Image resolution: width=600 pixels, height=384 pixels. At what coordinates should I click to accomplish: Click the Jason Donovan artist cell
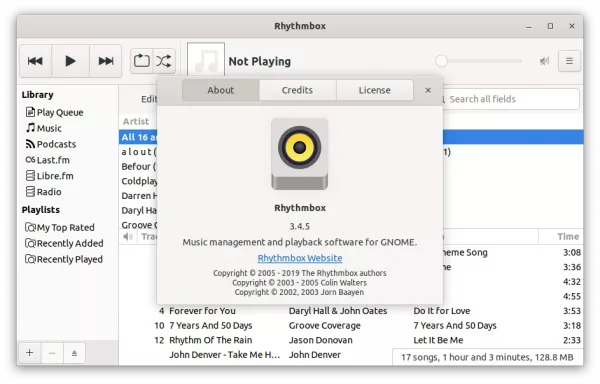321,340
